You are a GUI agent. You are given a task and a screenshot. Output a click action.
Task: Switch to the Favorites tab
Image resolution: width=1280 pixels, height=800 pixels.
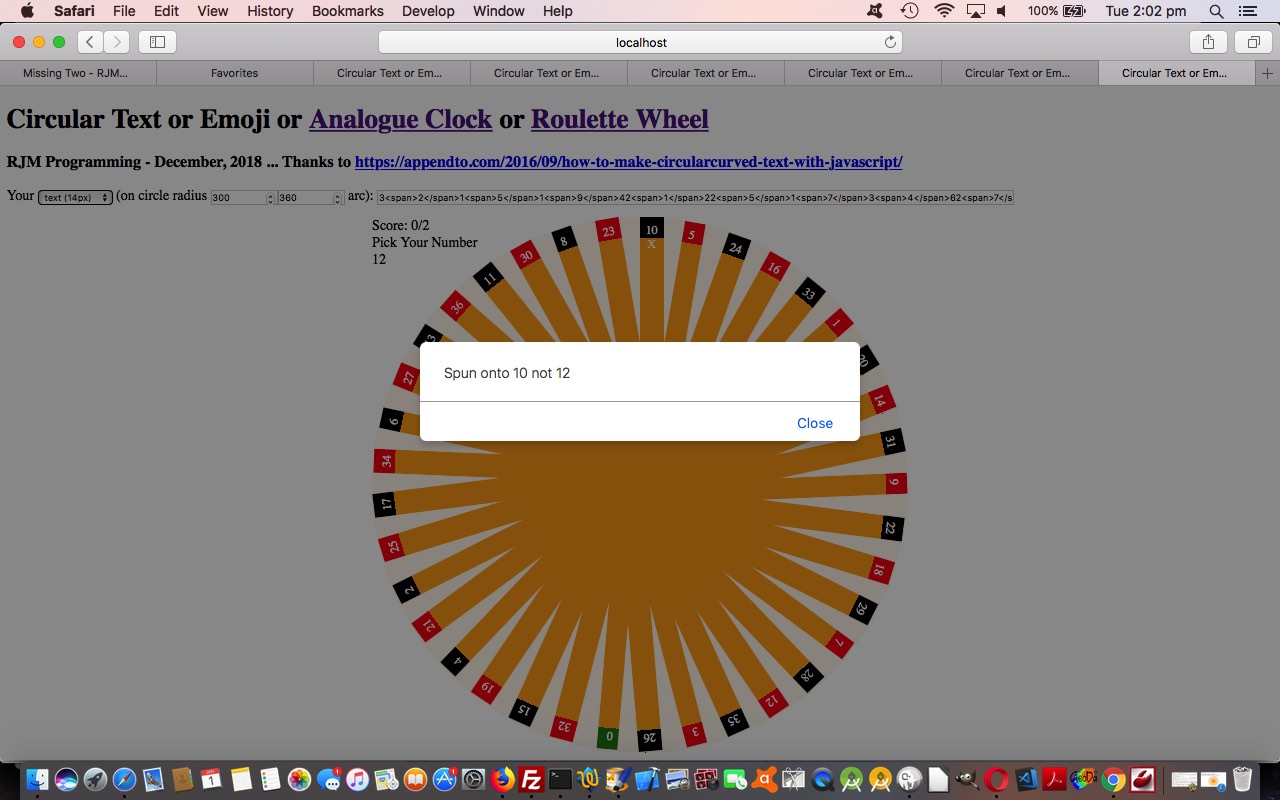click(235, 73)
